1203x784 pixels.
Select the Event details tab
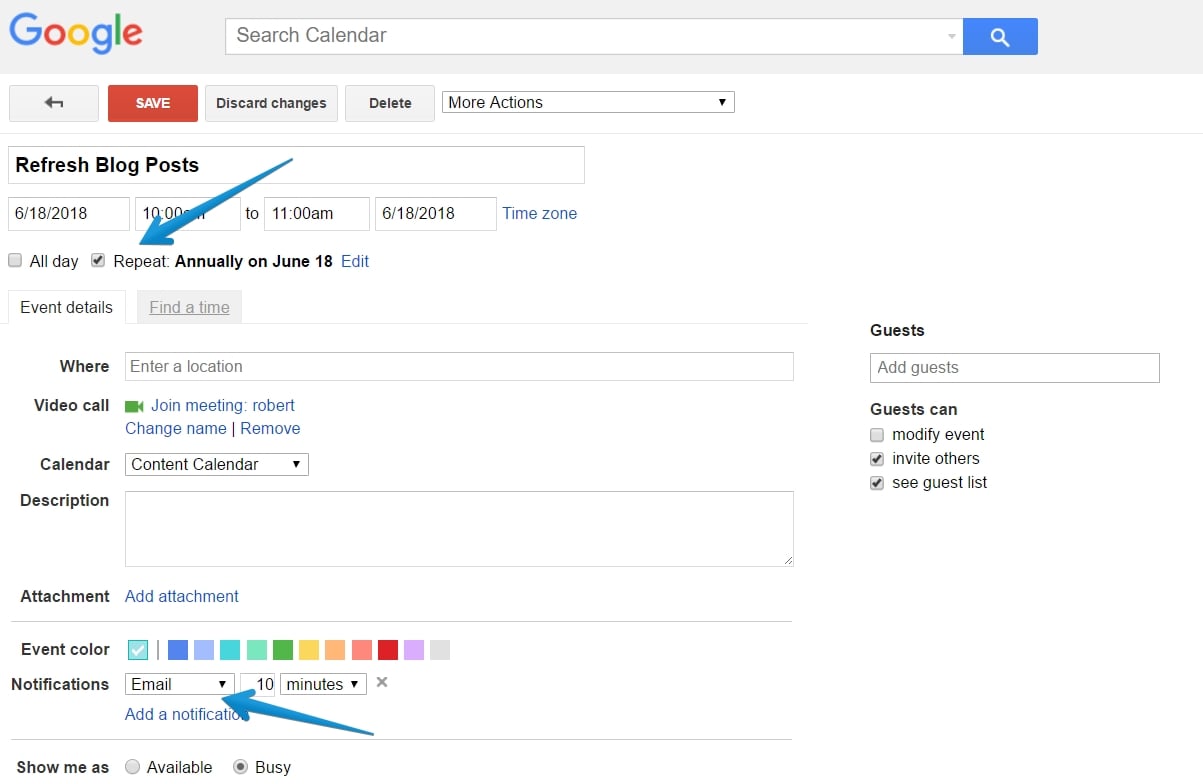pyautogui.click(x=66, y=308)
